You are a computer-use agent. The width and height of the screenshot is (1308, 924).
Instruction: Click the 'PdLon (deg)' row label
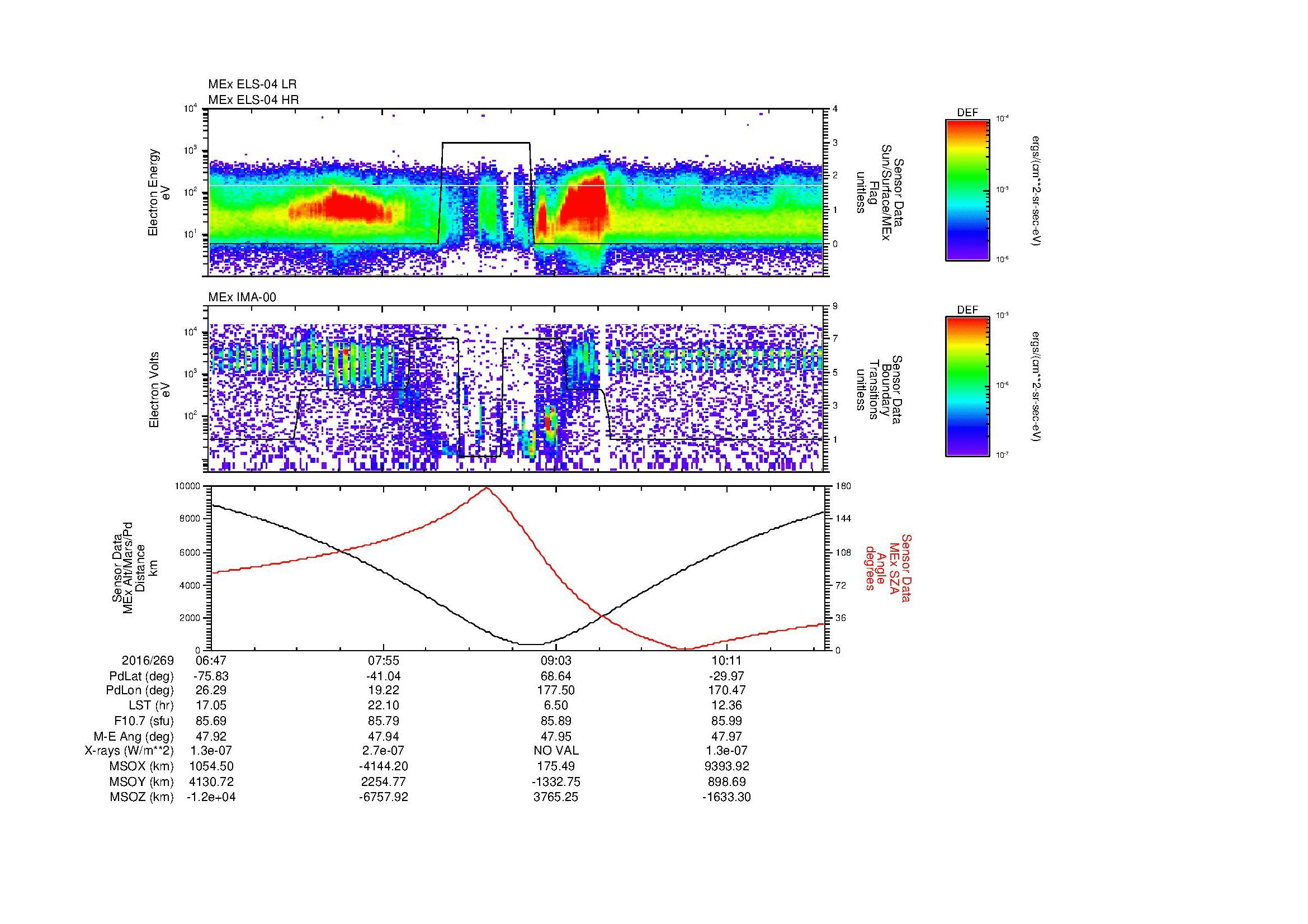(x=140, y=690)
